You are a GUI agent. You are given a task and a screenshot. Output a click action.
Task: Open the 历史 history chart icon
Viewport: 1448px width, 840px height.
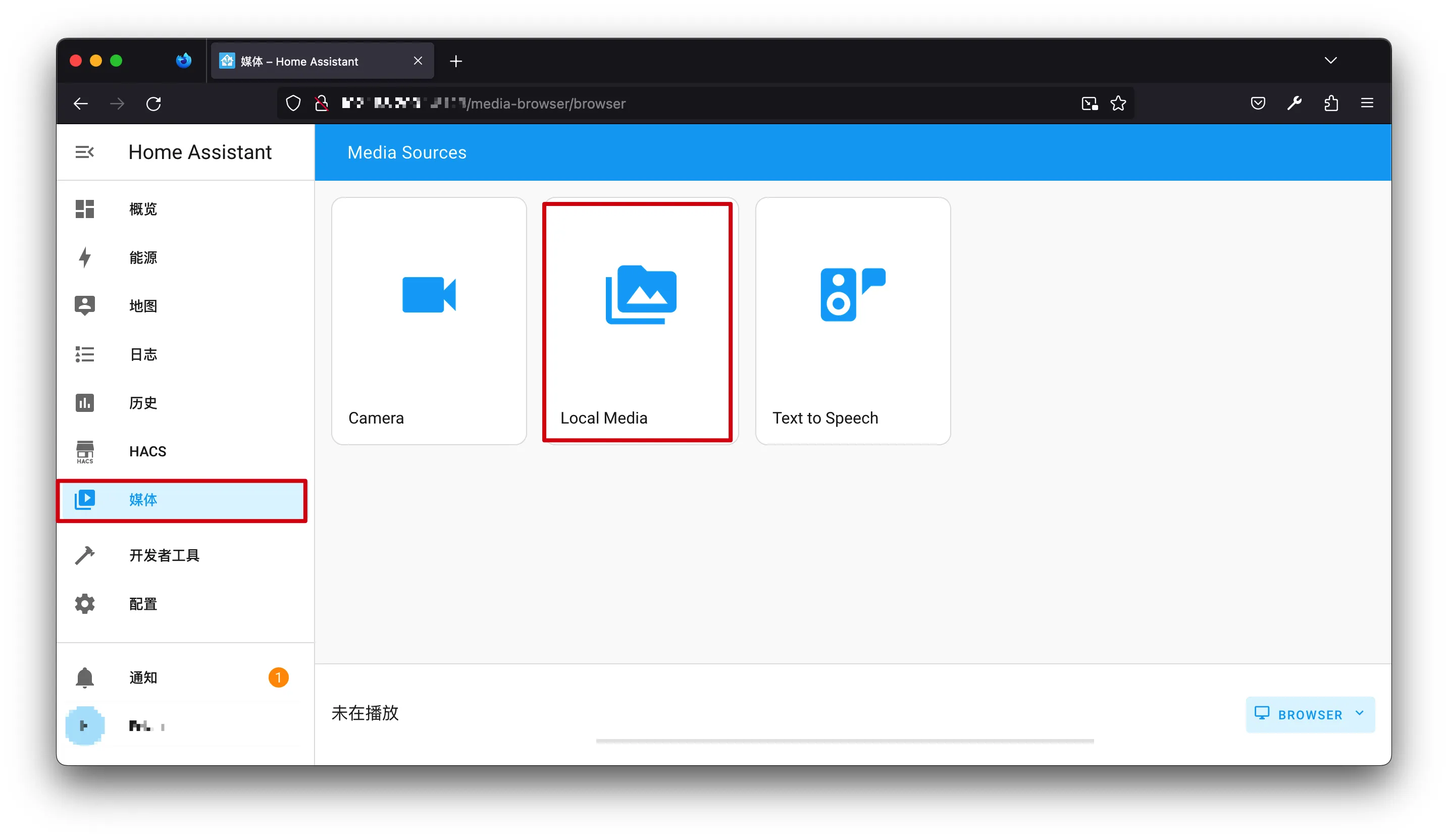click(84, 403)
